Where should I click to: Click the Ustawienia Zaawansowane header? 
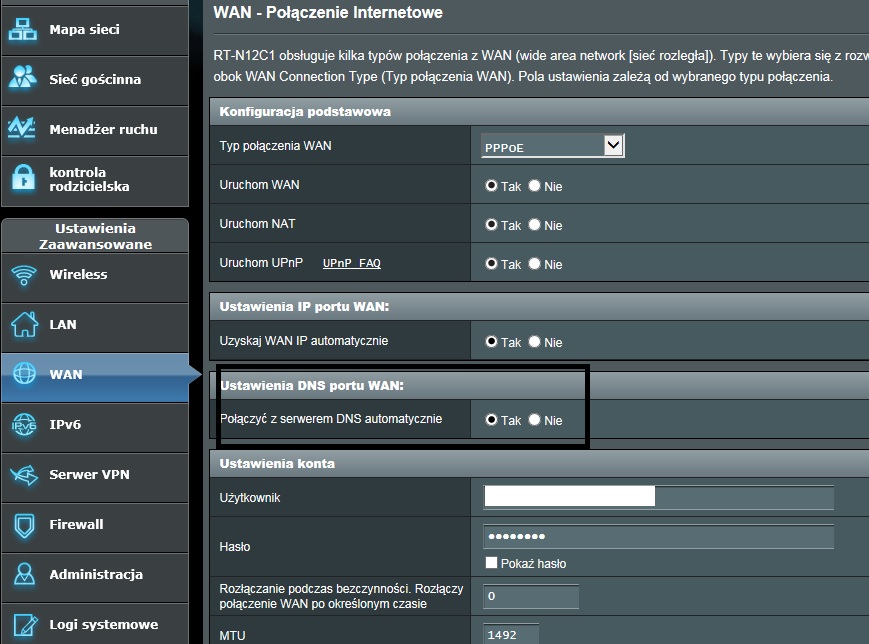click(x=95, y=236)
